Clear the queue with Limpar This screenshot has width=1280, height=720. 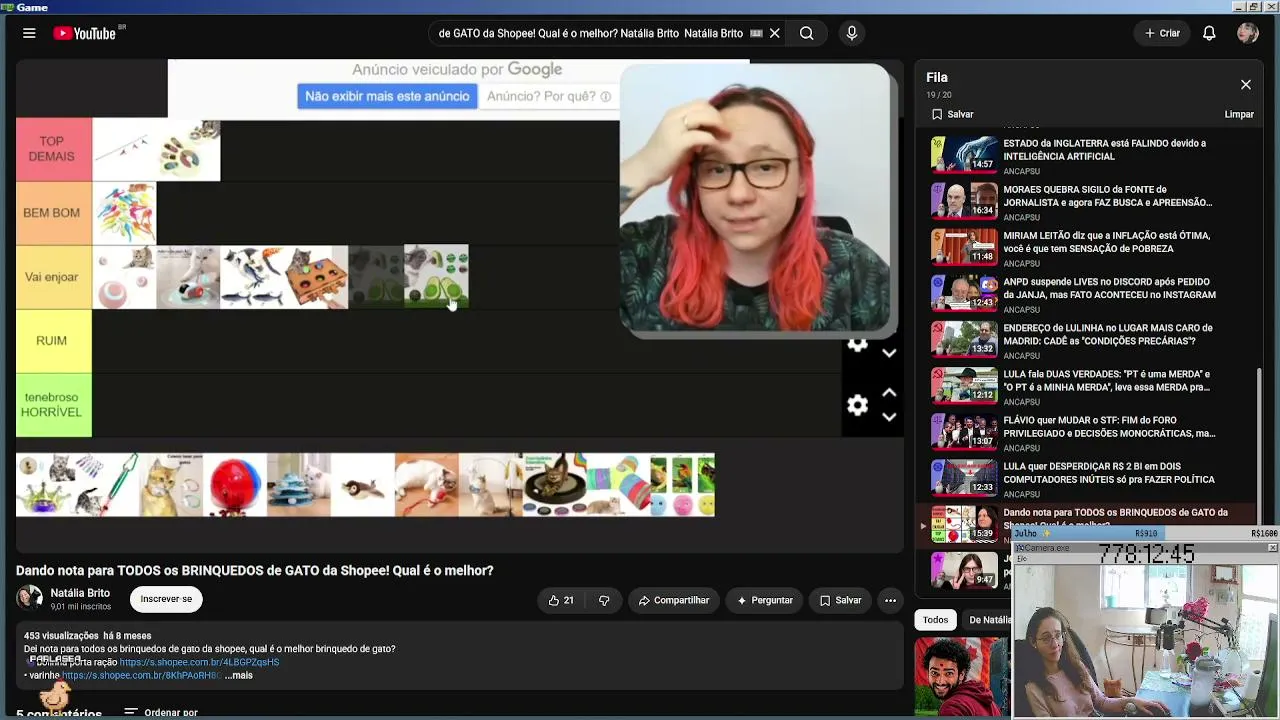pyautogui.click(x=1239, y=114)
